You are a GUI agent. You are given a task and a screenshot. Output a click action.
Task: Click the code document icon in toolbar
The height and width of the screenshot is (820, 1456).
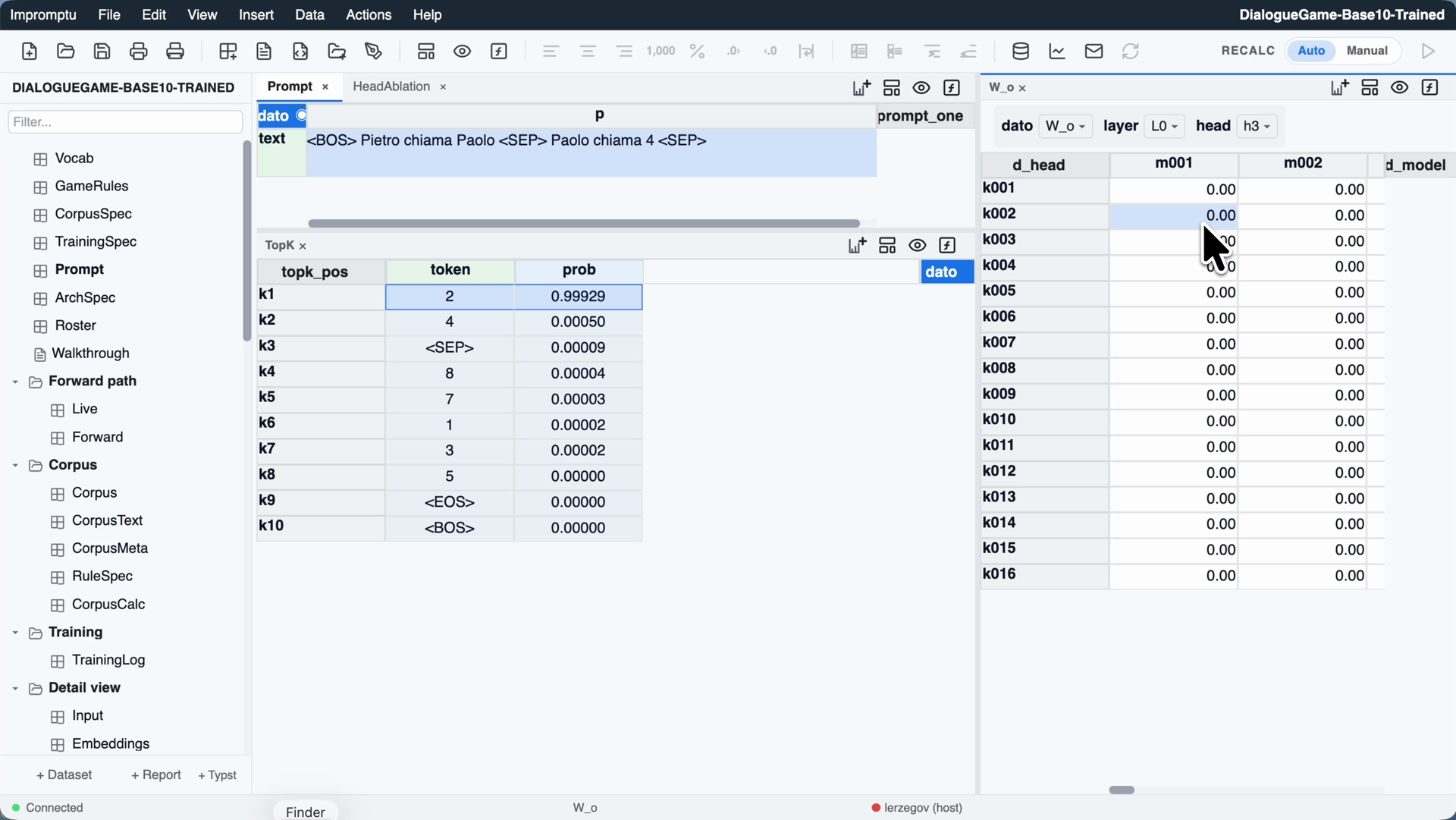click(x=300, y=51)
